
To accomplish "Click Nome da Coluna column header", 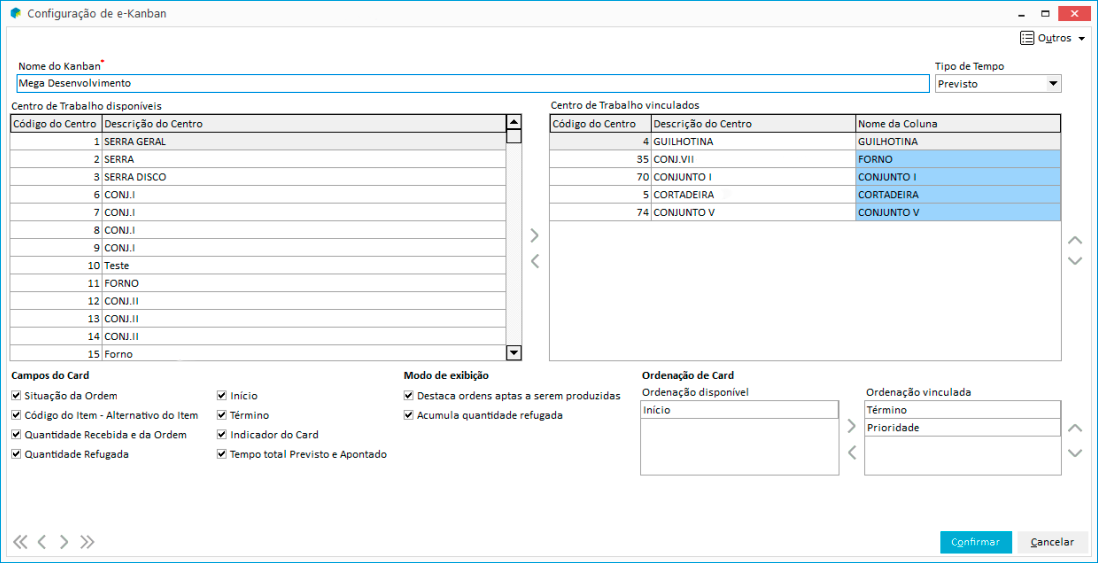I will tap(958, 123).
